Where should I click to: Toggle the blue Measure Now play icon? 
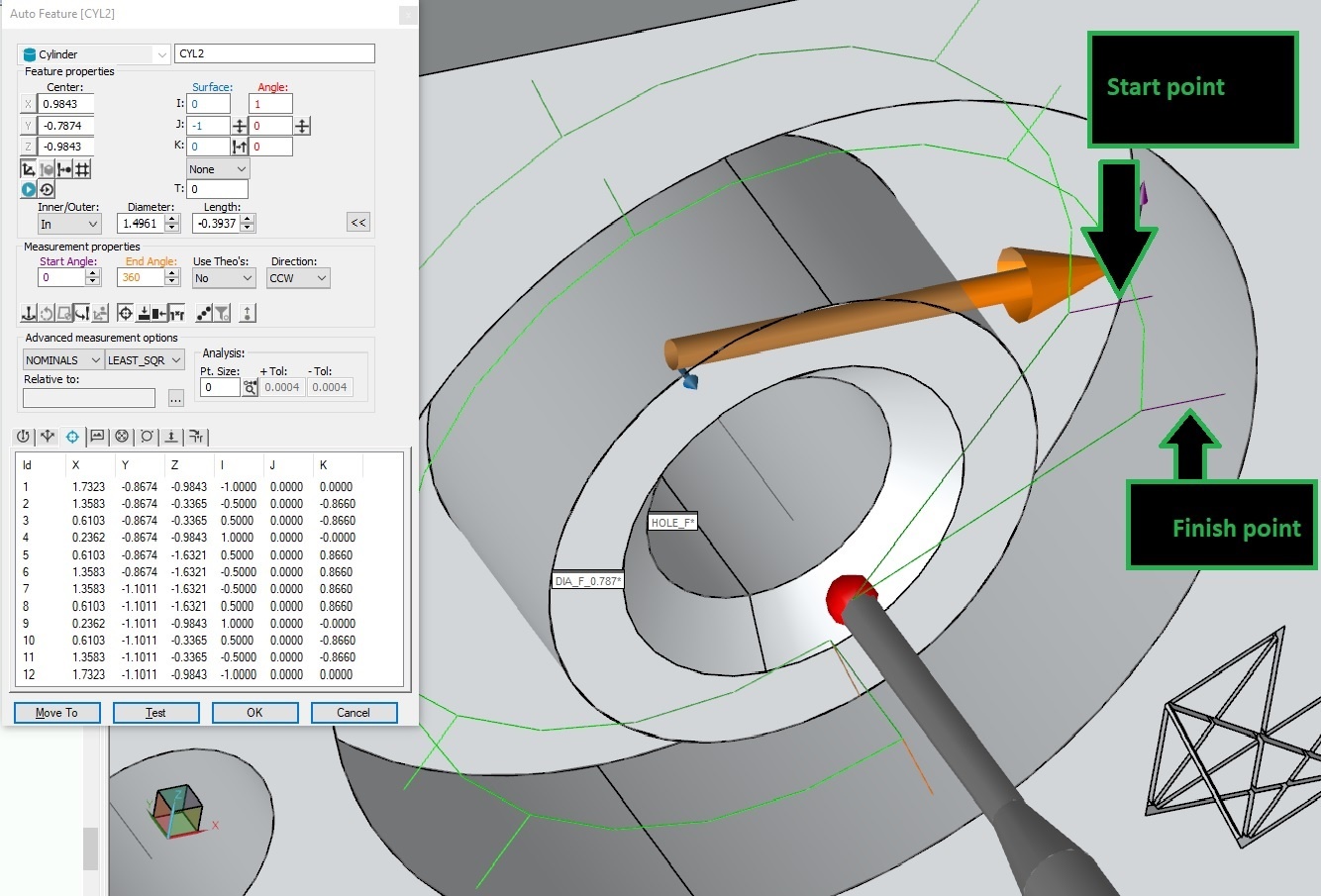pos(29,189)
